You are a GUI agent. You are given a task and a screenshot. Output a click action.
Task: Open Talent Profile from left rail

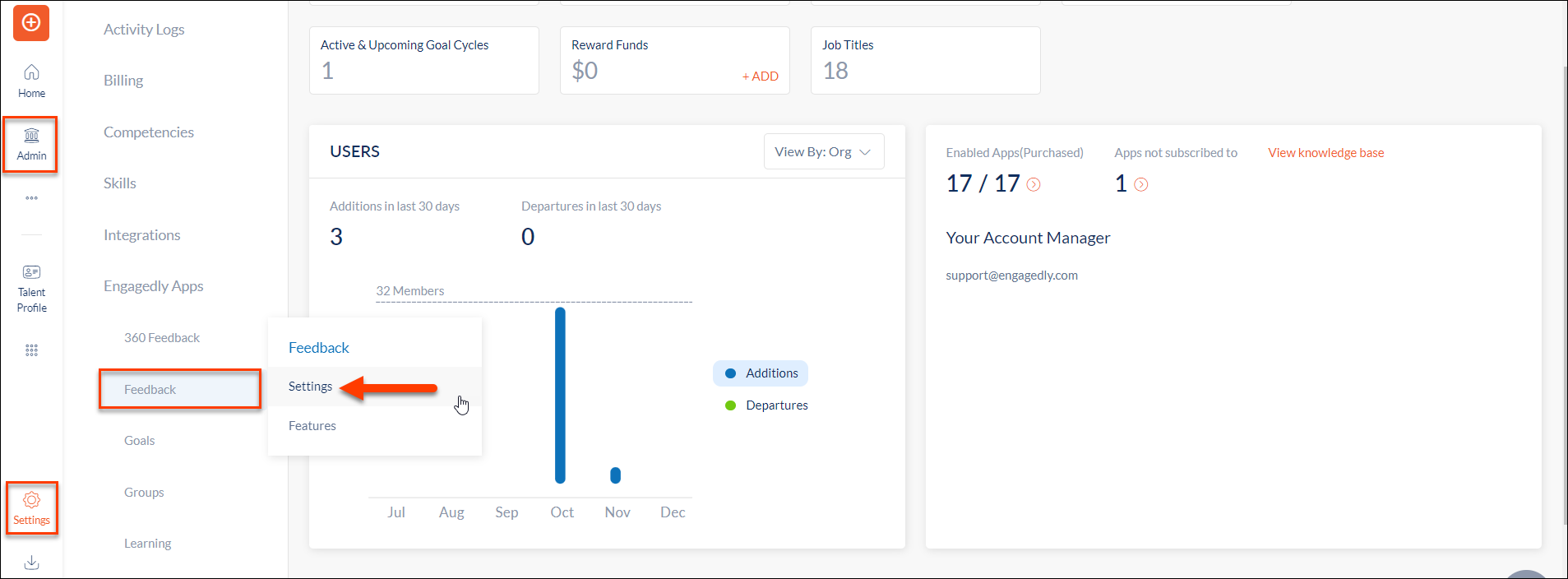coord(31,288)
